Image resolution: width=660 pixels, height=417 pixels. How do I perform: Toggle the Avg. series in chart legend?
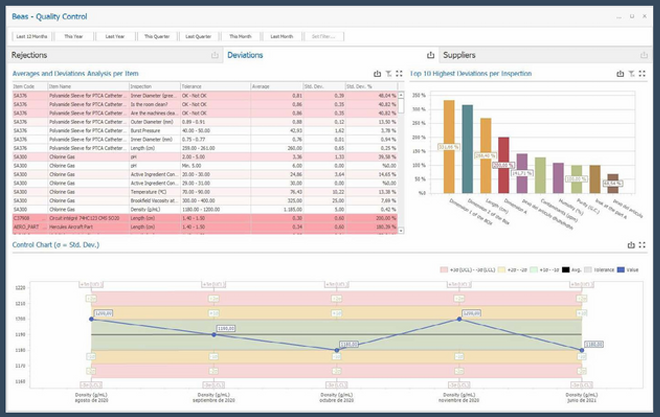(568, 269)
